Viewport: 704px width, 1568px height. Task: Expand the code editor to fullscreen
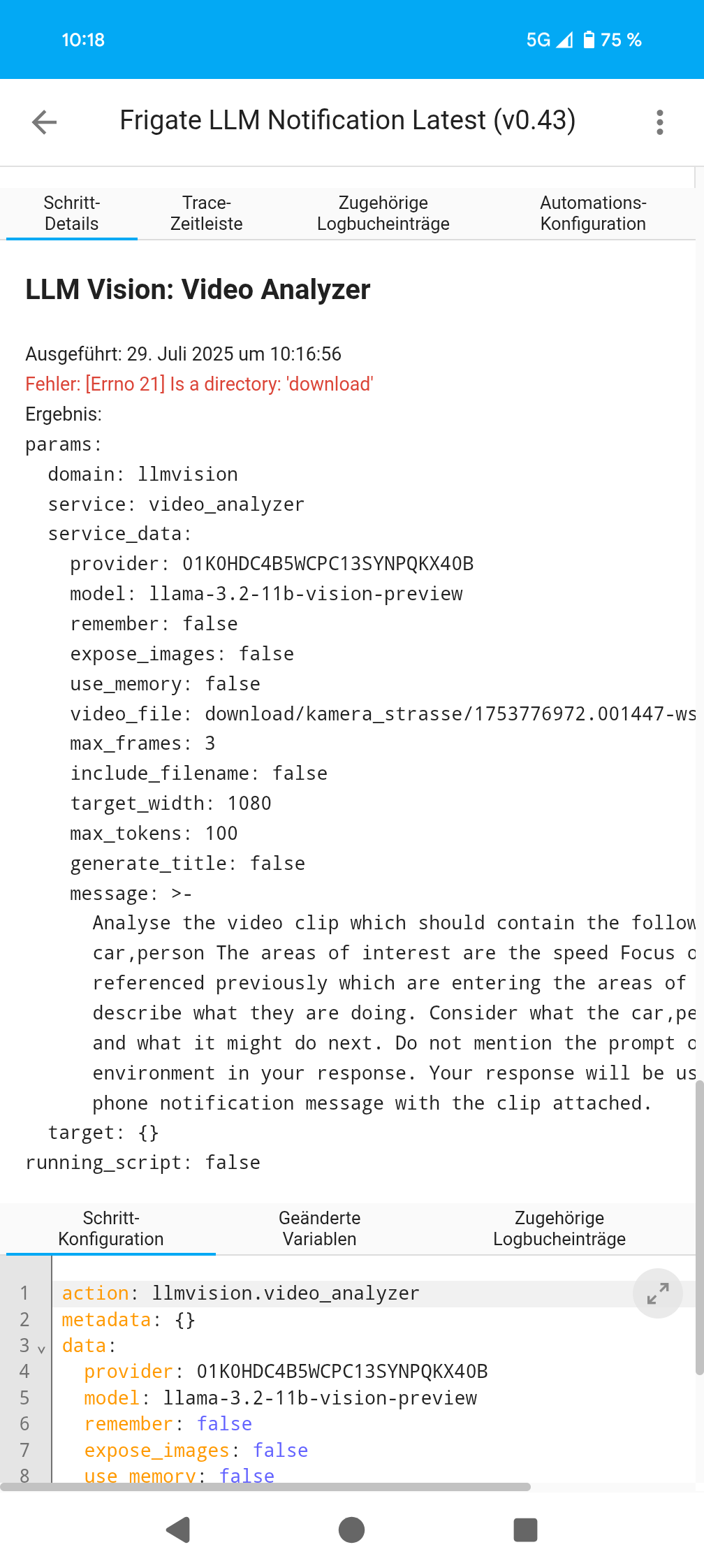point(657,1293)
